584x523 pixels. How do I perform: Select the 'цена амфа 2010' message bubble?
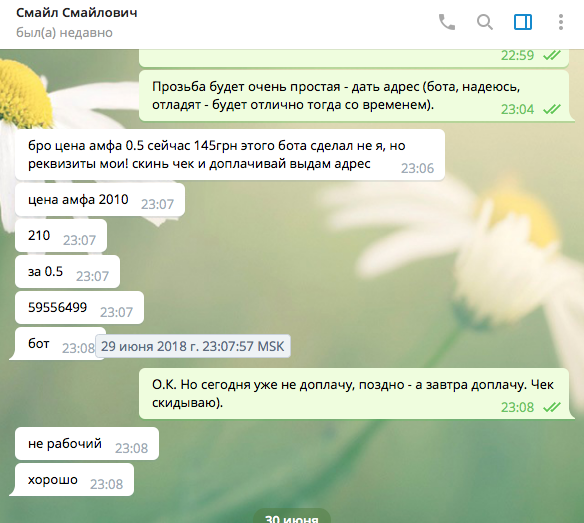point(100,200)
